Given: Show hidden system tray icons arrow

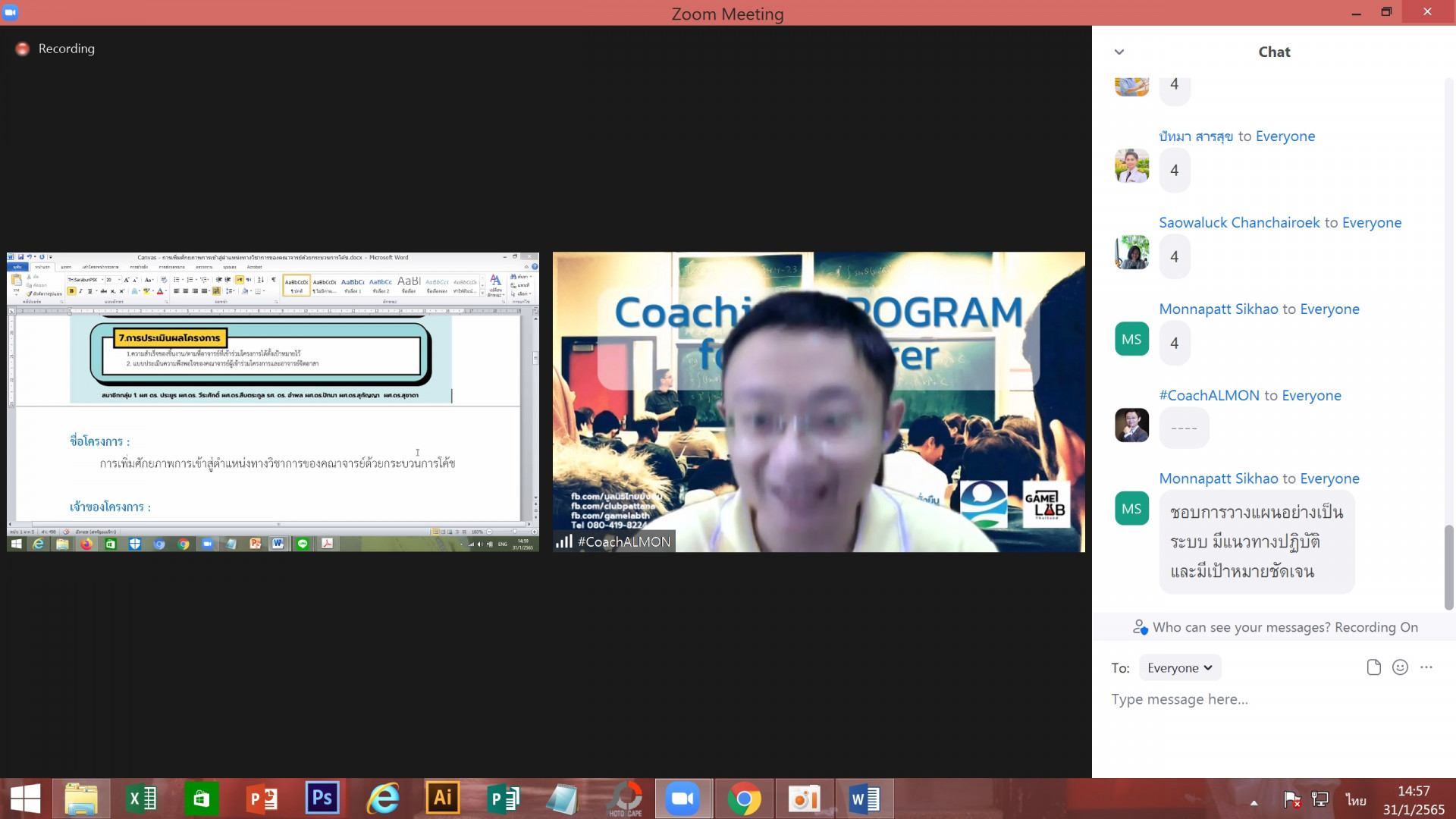Looking at the screenshot, I should pos(1254,802).
